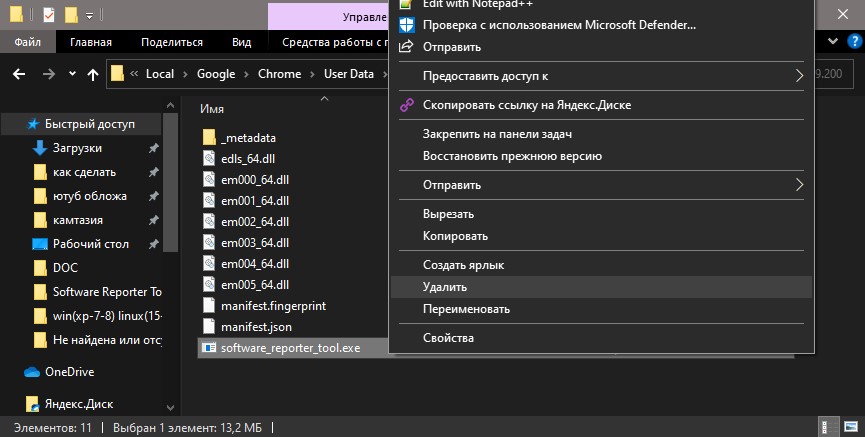
Task: Click the properties checkmark icon in title bar
Action: coord(49,15)
